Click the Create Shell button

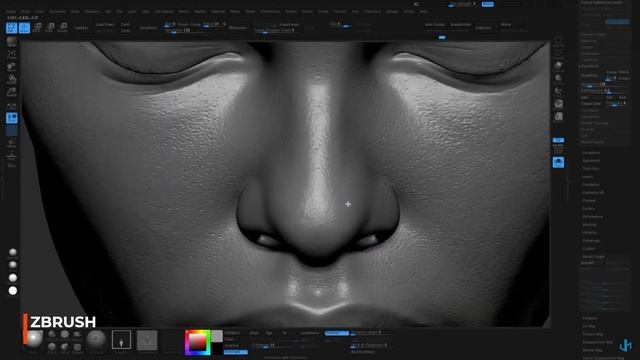click(x=591, y=104)
